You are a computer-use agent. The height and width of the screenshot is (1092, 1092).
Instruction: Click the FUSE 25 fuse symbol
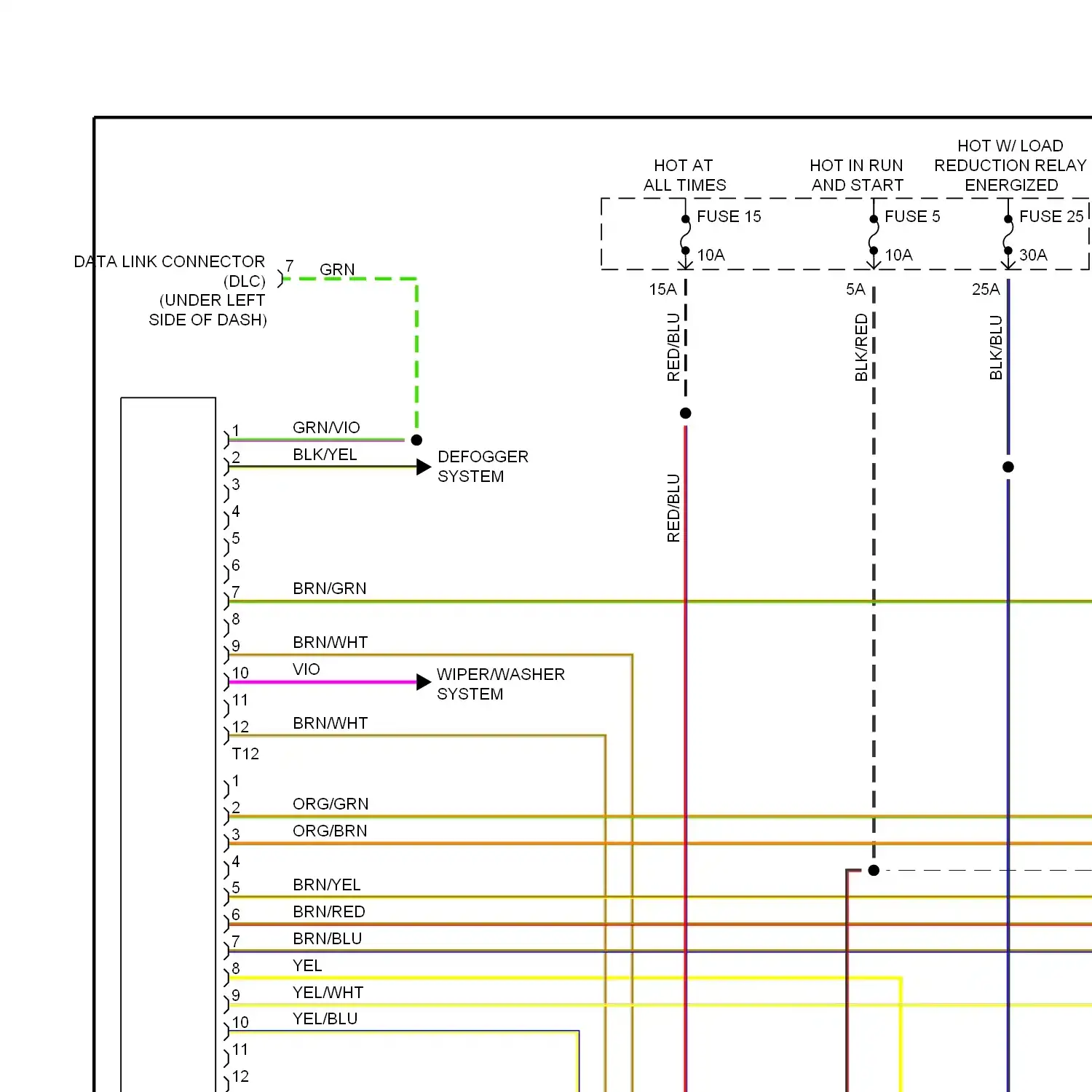point(1008,235)
